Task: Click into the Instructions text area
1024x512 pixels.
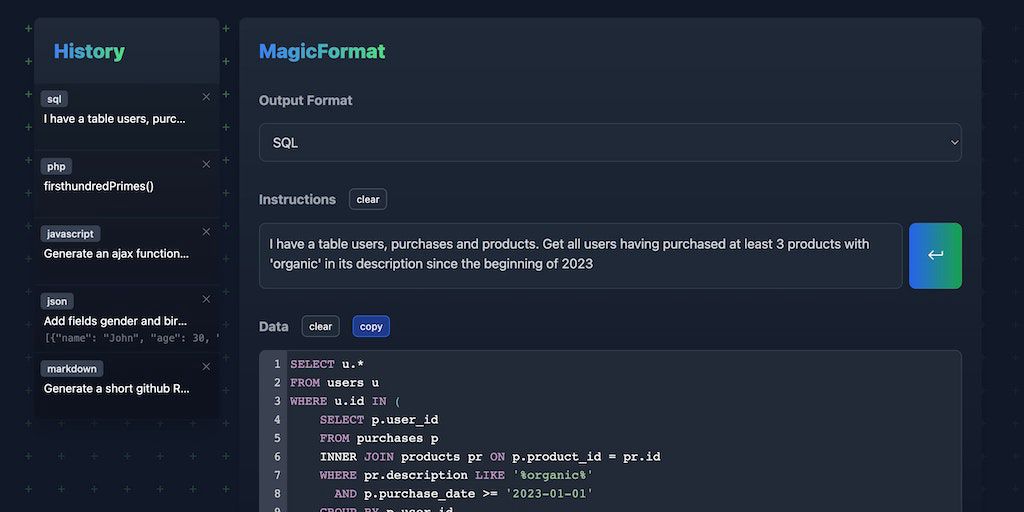Action: 580,255
